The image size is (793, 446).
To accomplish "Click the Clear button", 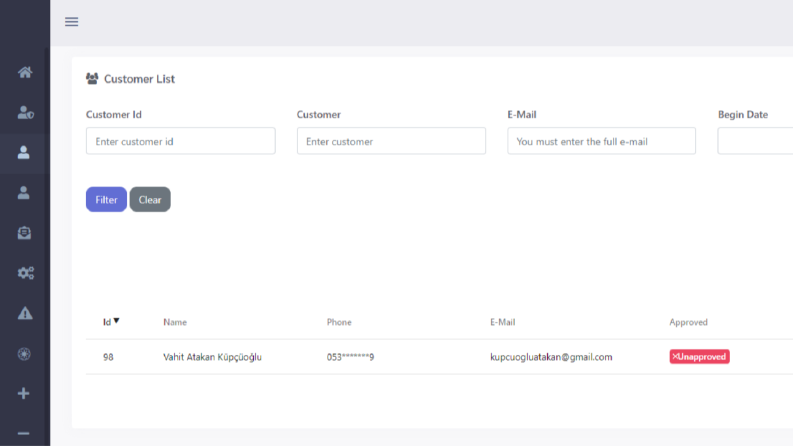I will 150,199.
